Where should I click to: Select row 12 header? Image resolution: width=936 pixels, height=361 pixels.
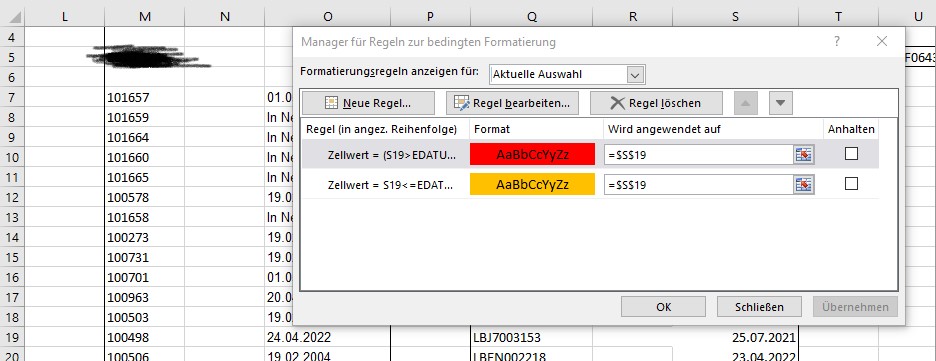(x=13, y=197)
